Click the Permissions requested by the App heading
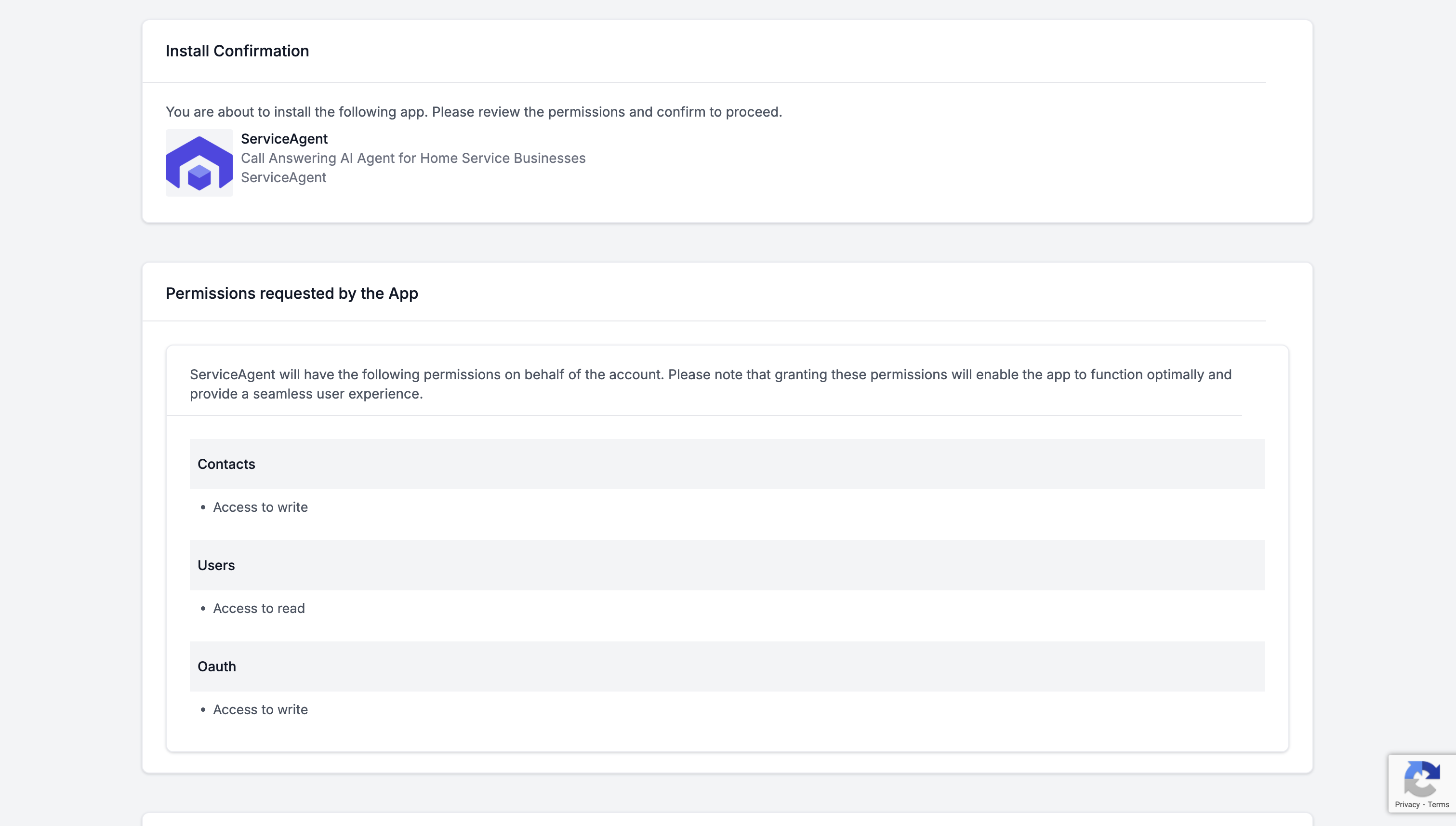1456x826 pixels. coord(291,293)
